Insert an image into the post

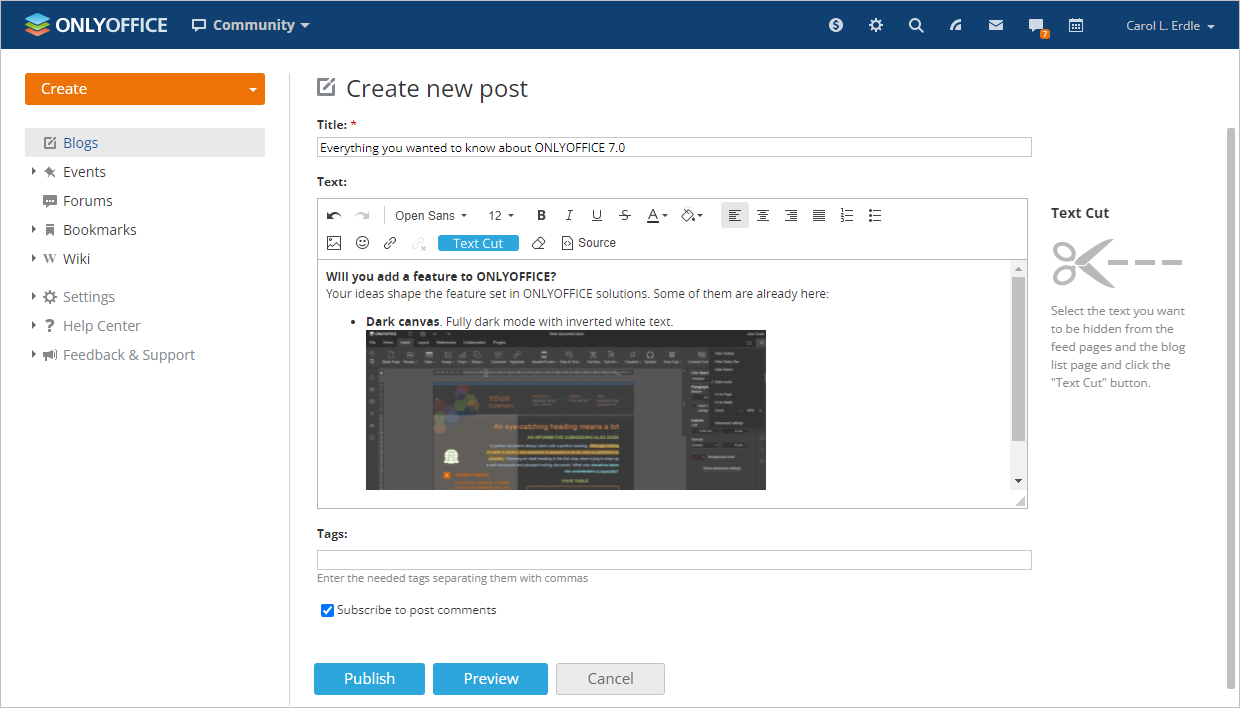point(335,242)
